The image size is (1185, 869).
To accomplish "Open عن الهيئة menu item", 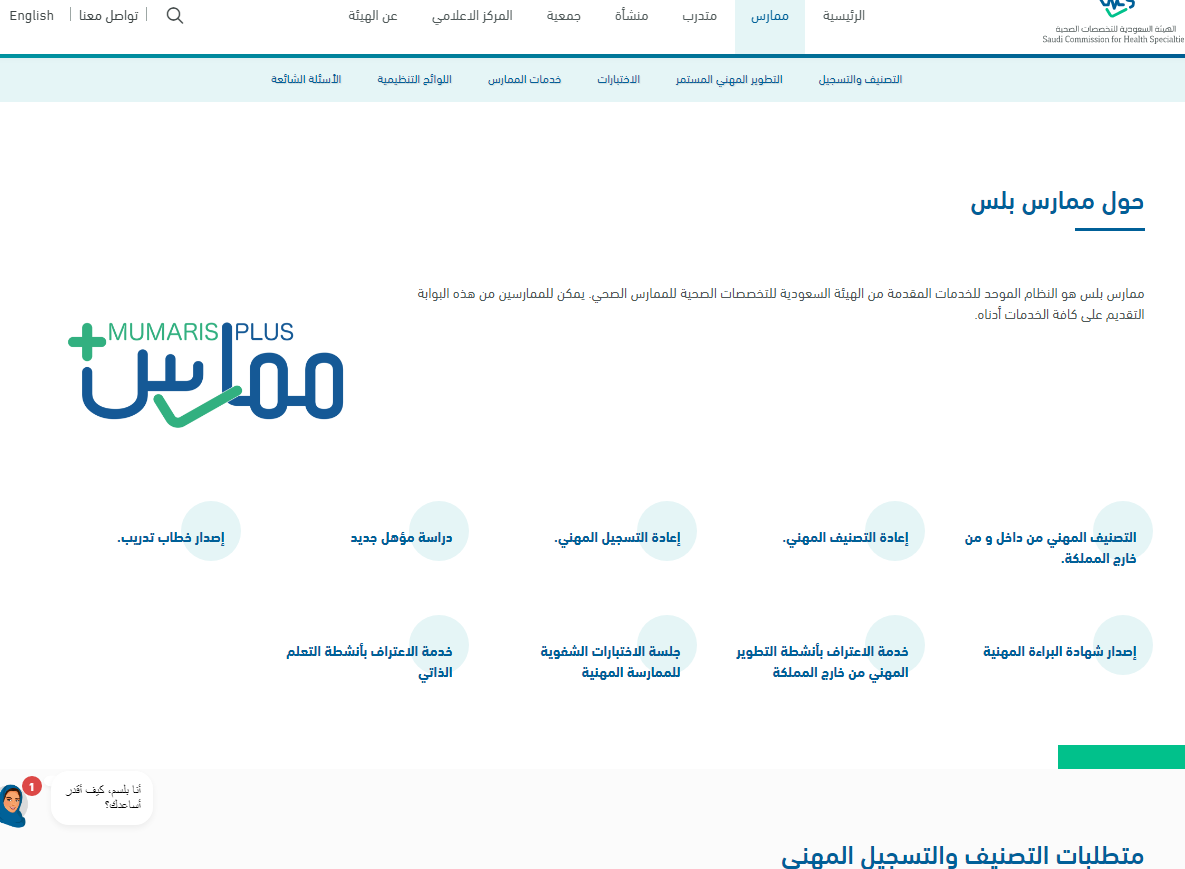I will tap(373, 16).
